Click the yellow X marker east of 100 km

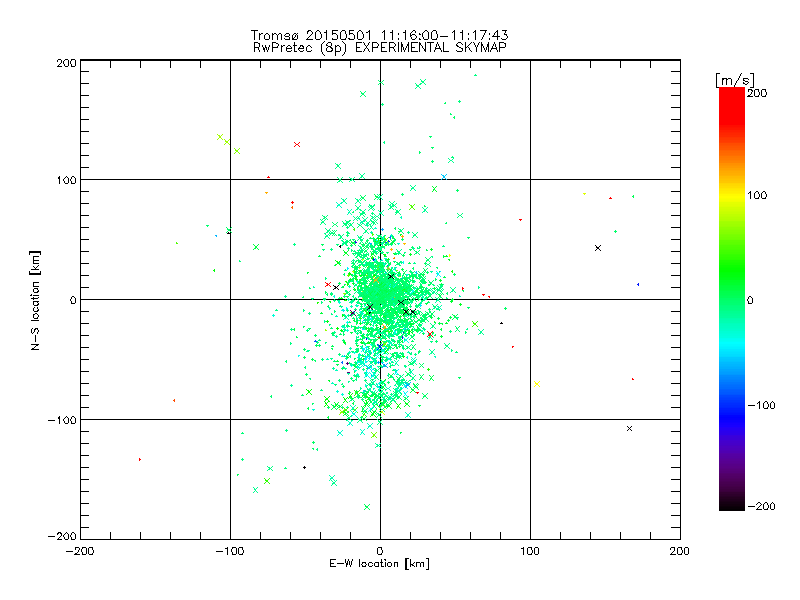pyautogui.click(x=537, y=384)
